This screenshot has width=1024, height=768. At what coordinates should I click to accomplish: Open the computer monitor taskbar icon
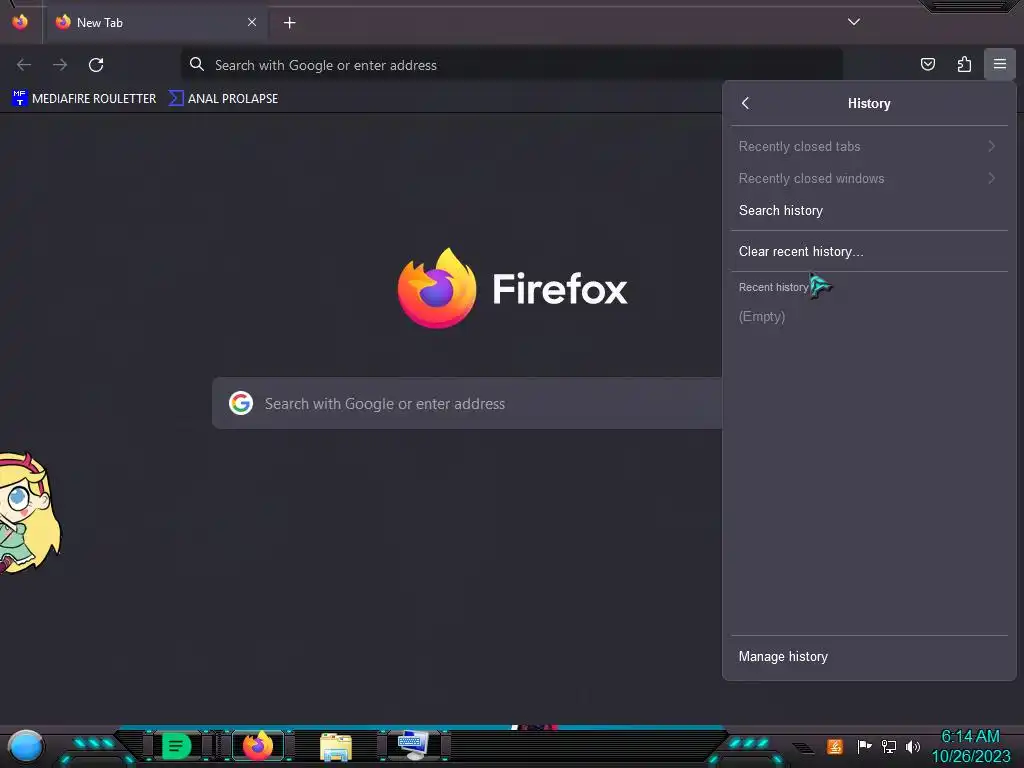413,745
